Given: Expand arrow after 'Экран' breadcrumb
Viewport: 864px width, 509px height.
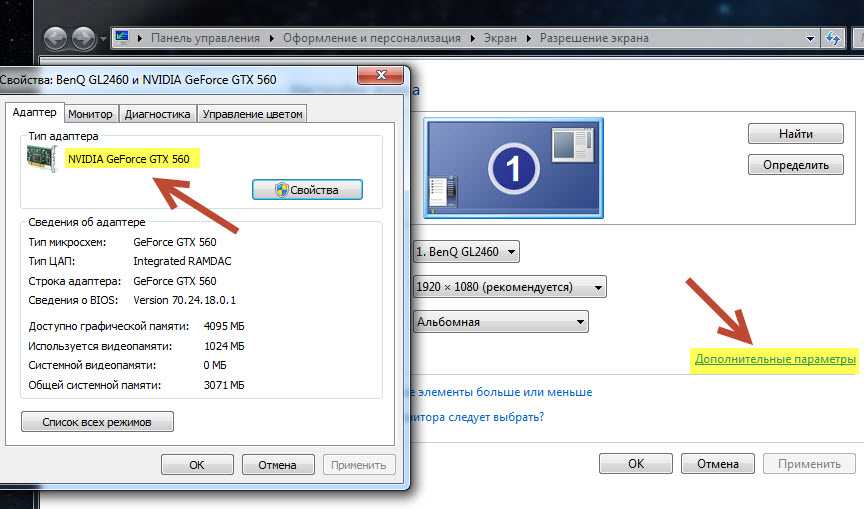Looking at the screenshot, I should tap(528, 38).
